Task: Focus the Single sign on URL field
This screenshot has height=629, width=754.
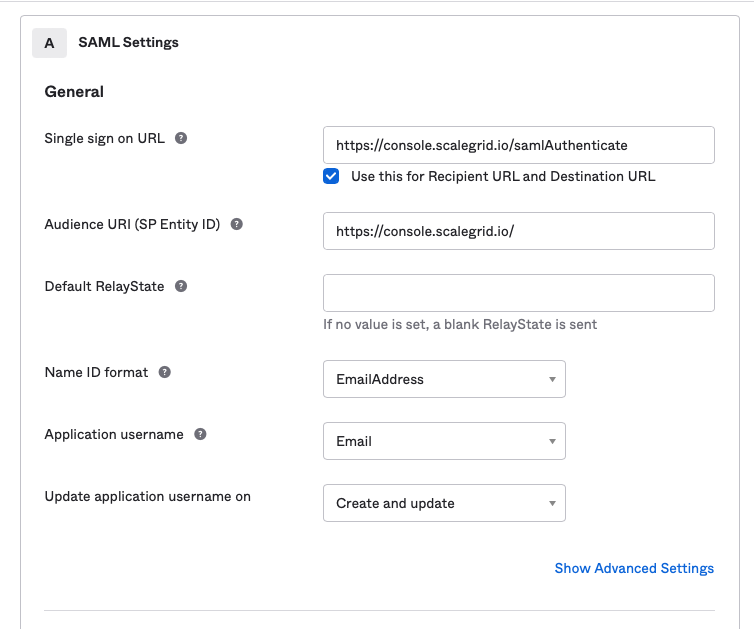Action: [x=518, y=145]
